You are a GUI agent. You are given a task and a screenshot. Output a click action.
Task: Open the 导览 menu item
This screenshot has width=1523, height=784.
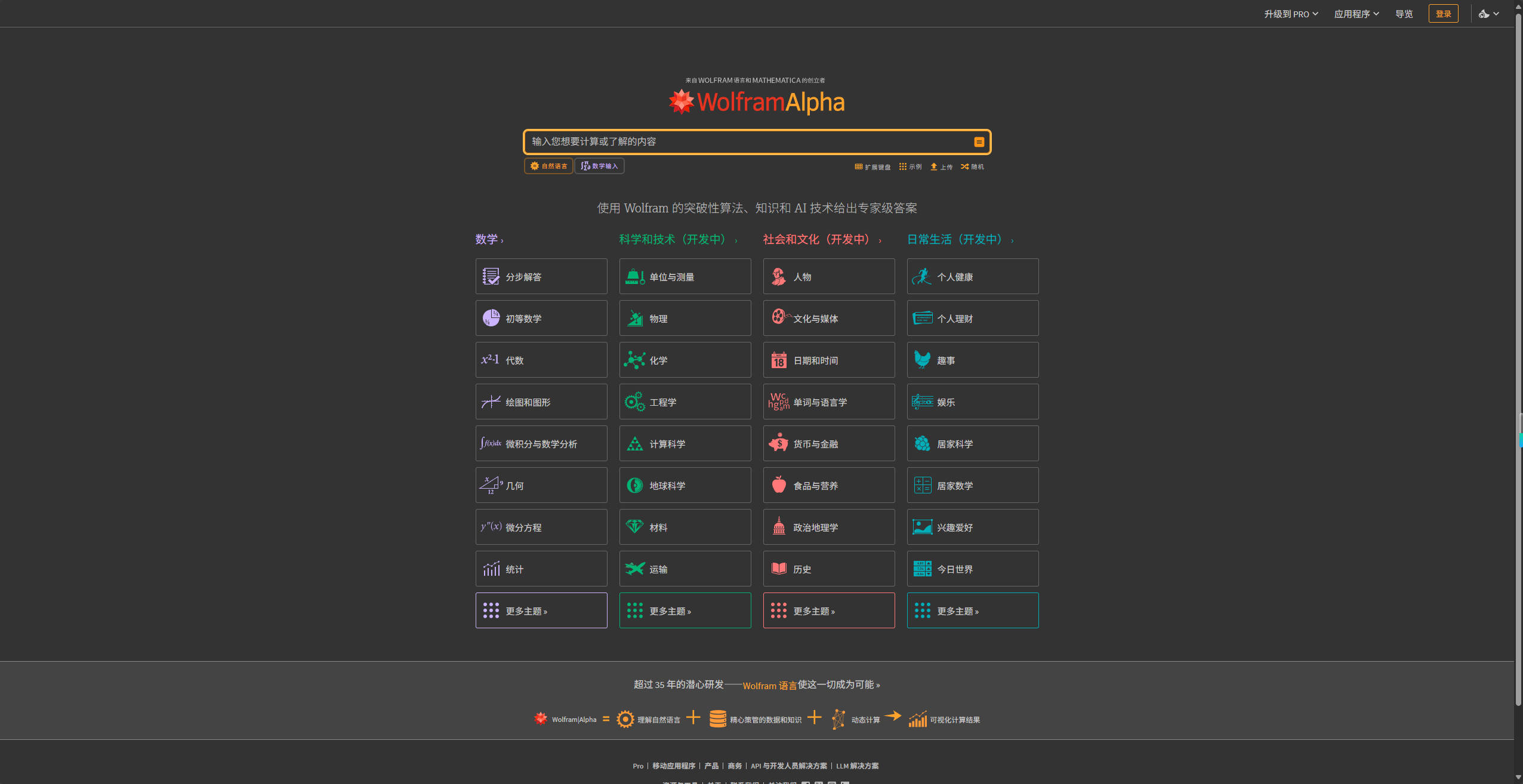coord(1404,13)
